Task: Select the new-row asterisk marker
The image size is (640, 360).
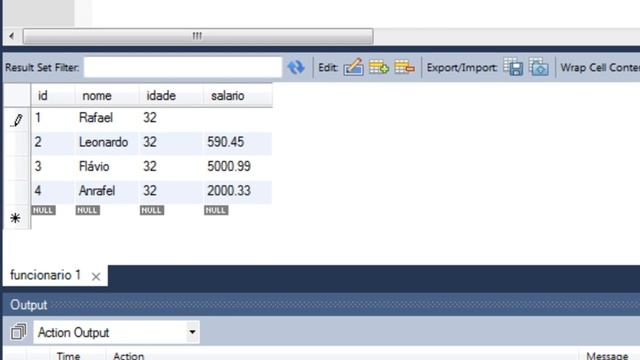Action: click(16, 218)
